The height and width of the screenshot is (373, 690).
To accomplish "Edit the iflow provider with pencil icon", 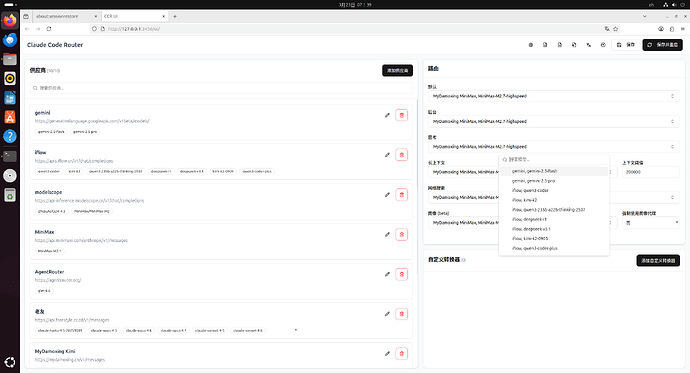I will [x=387, y=155].
